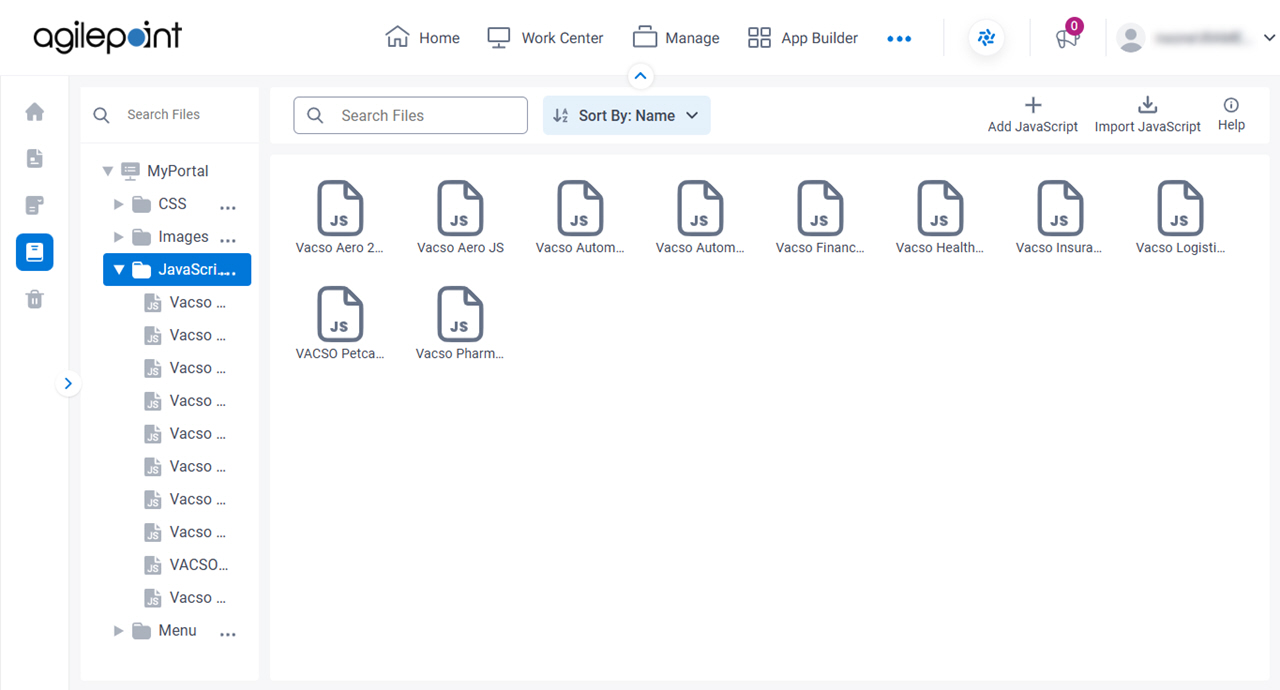Select the highlighted JavaScript folder
Image resolution: width=1280 pixels, height=690 pixels.
click(x=177, y=270)
